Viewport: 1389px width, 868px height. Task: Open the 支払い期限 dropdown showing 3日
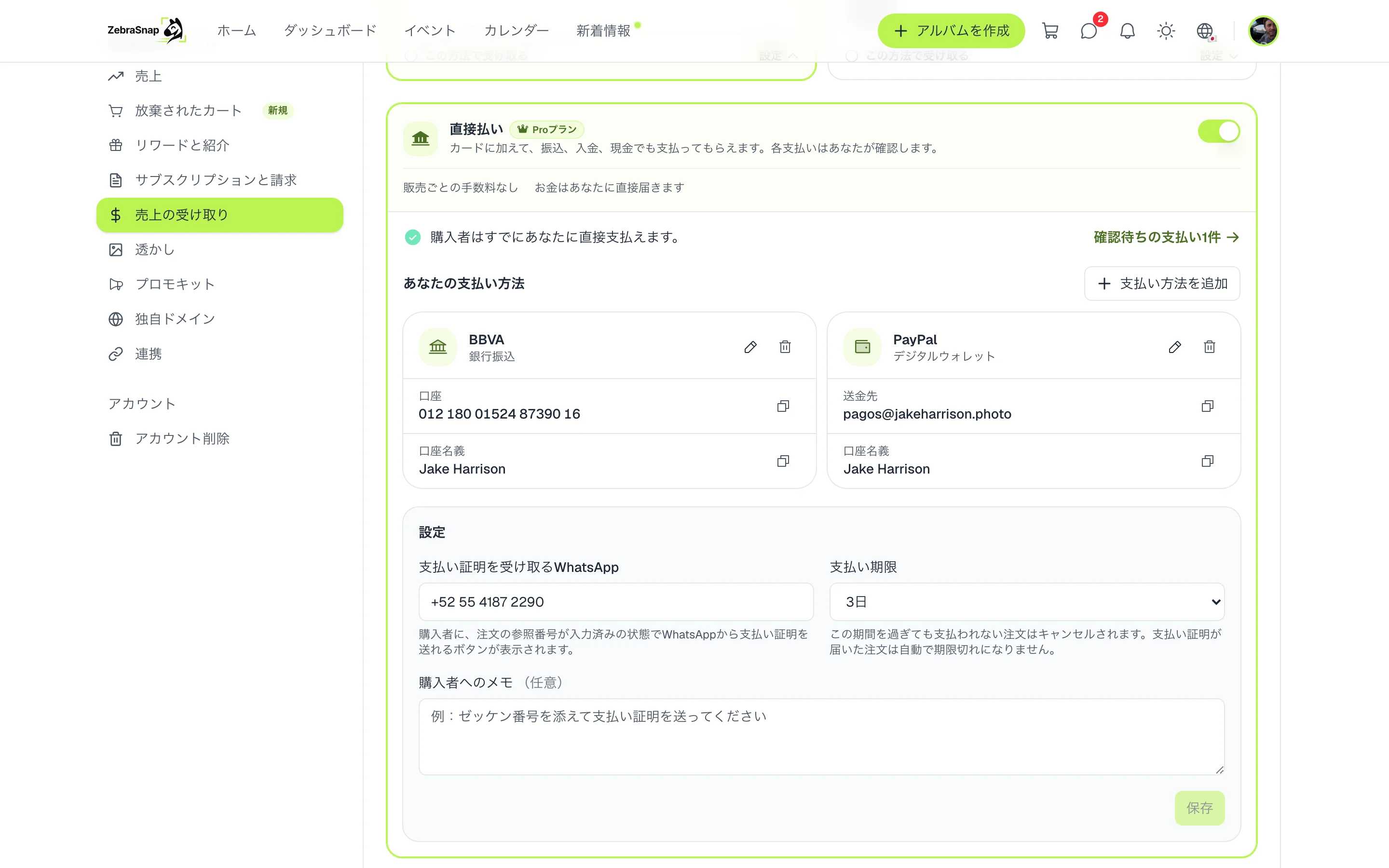tap(1027, 602)
